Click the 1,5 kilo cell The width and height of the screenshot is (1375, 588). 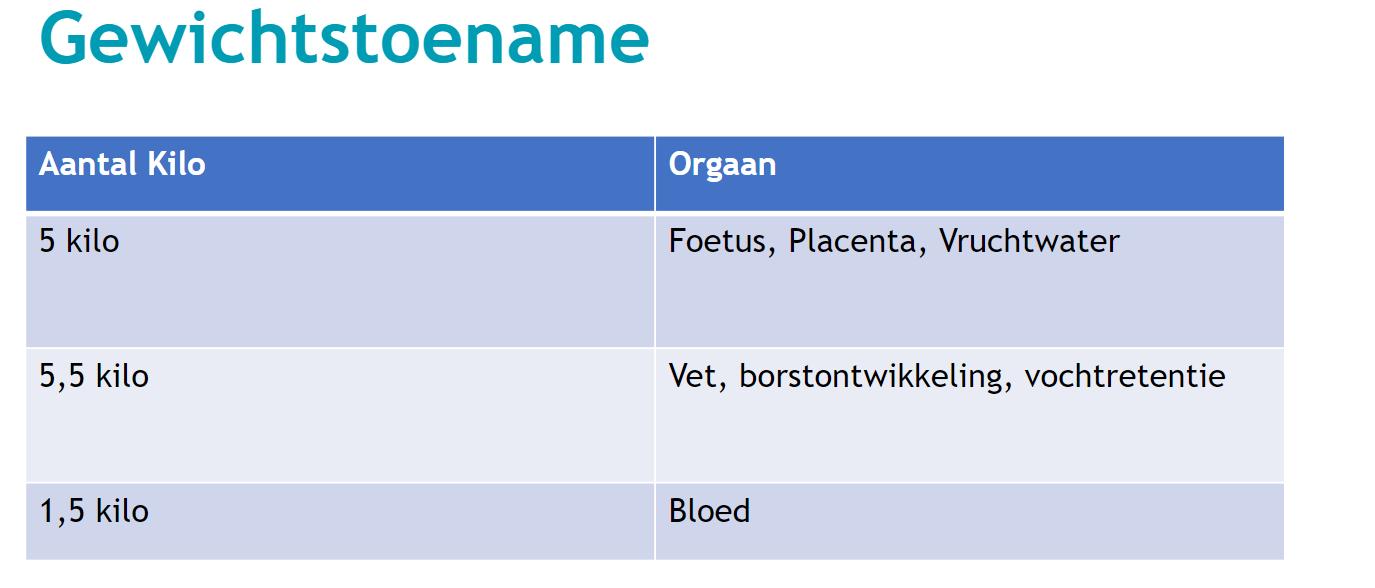[x=340, y=522]
